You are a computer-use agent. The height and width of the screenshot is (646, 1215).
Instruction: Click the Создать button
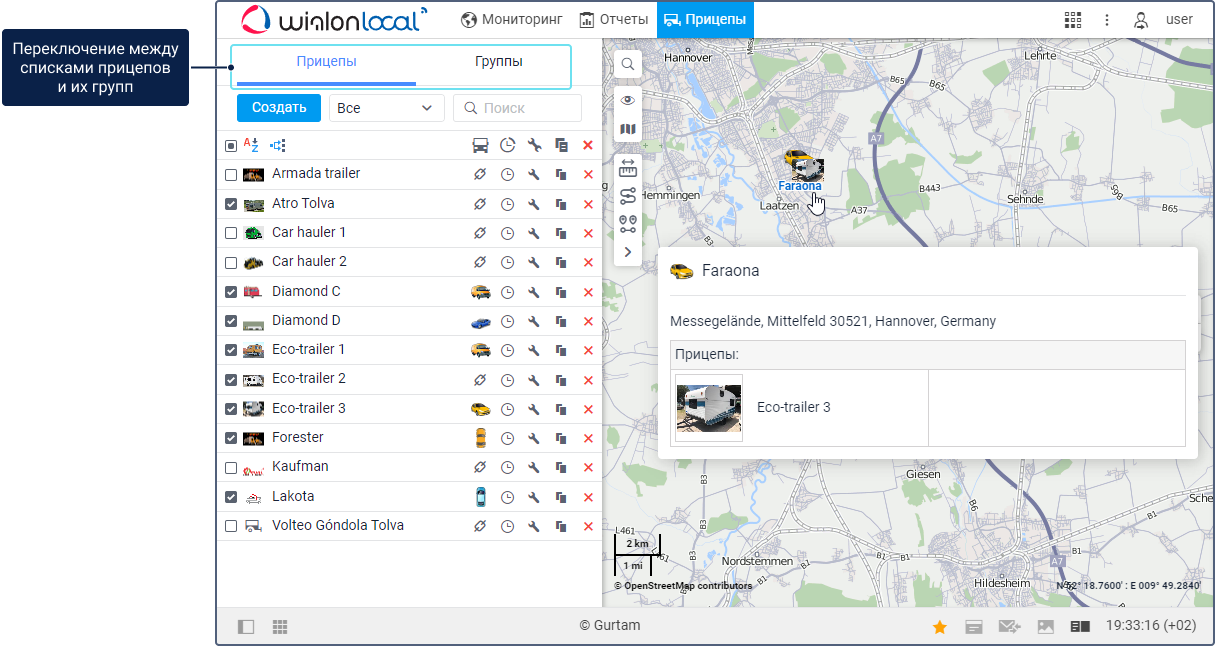[279, 108]
